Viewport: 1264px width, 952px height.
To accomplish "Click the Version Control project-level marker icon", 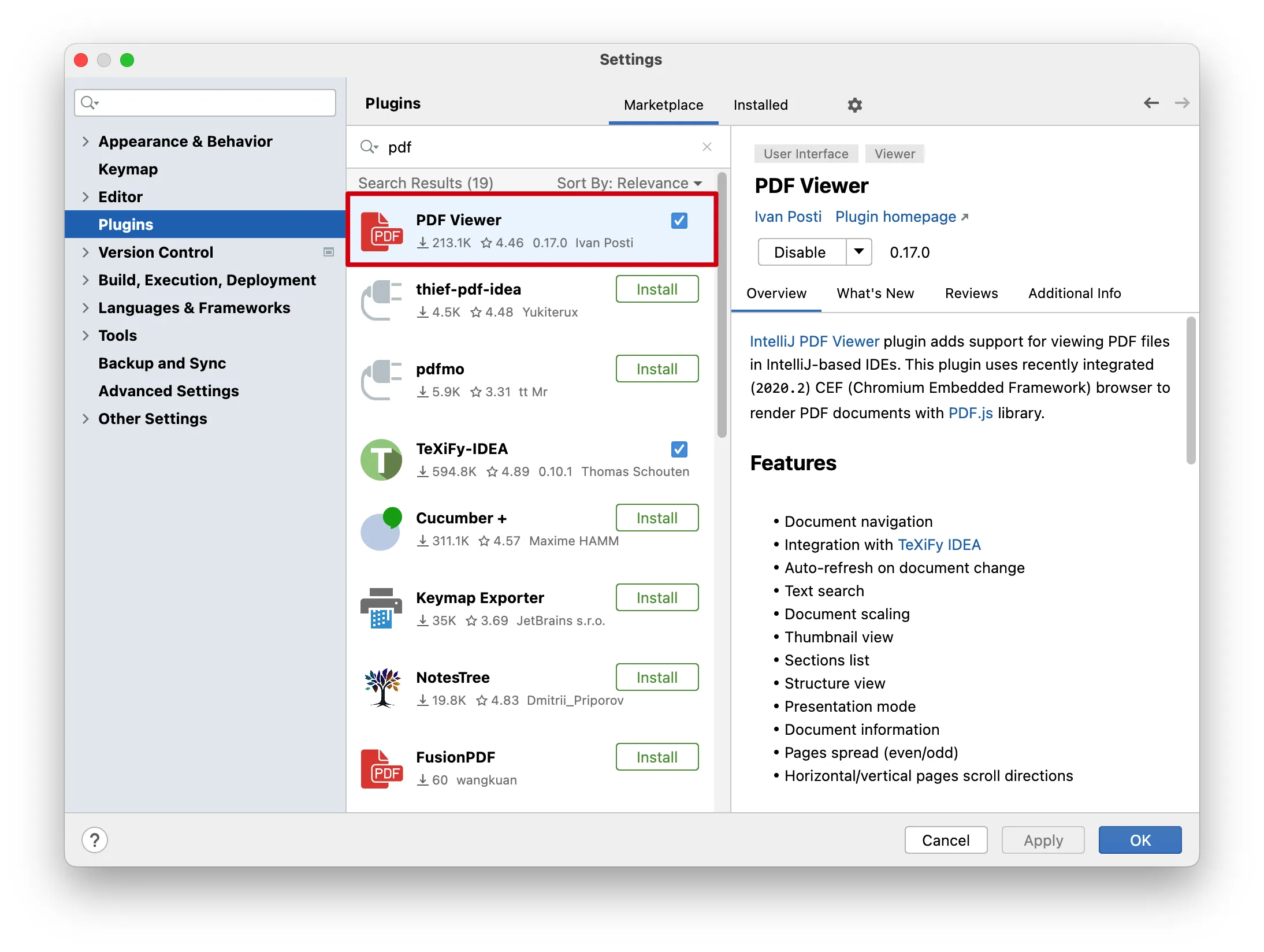I will tap(329, 252).
